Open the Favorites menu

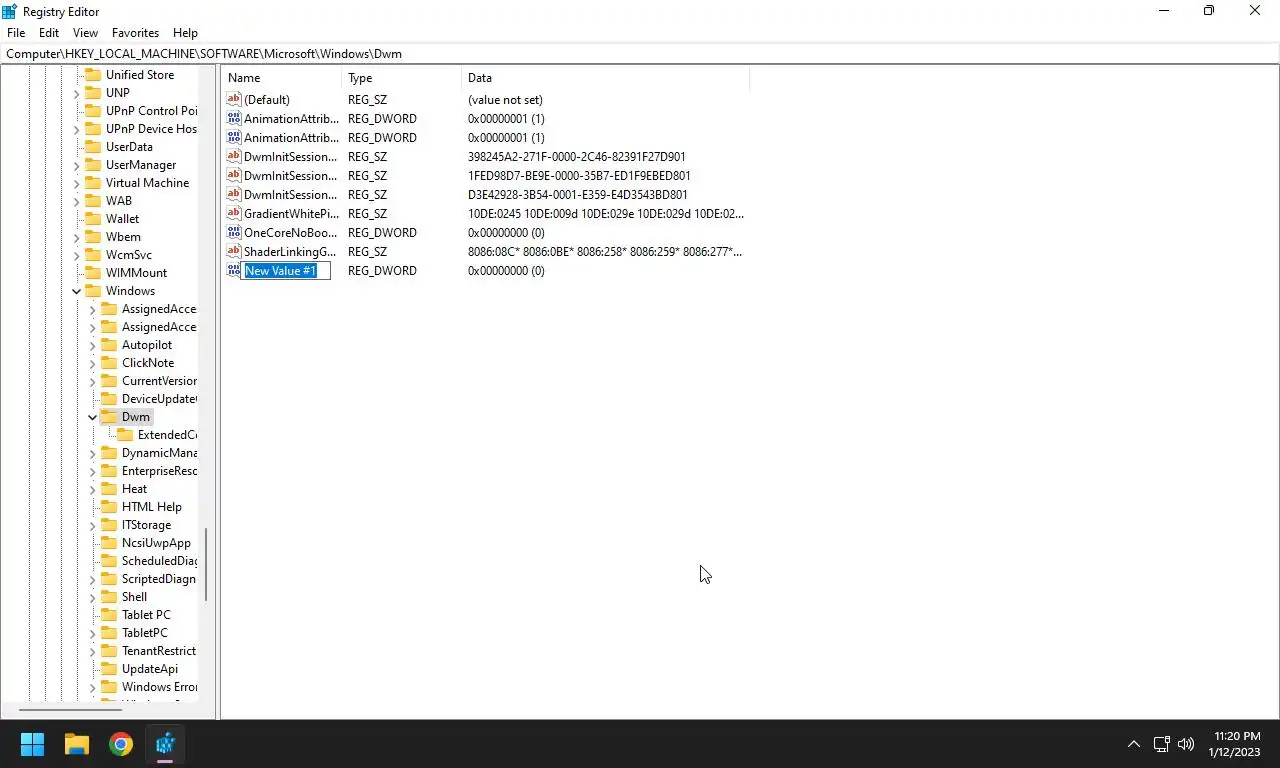(x=135, y=33)
